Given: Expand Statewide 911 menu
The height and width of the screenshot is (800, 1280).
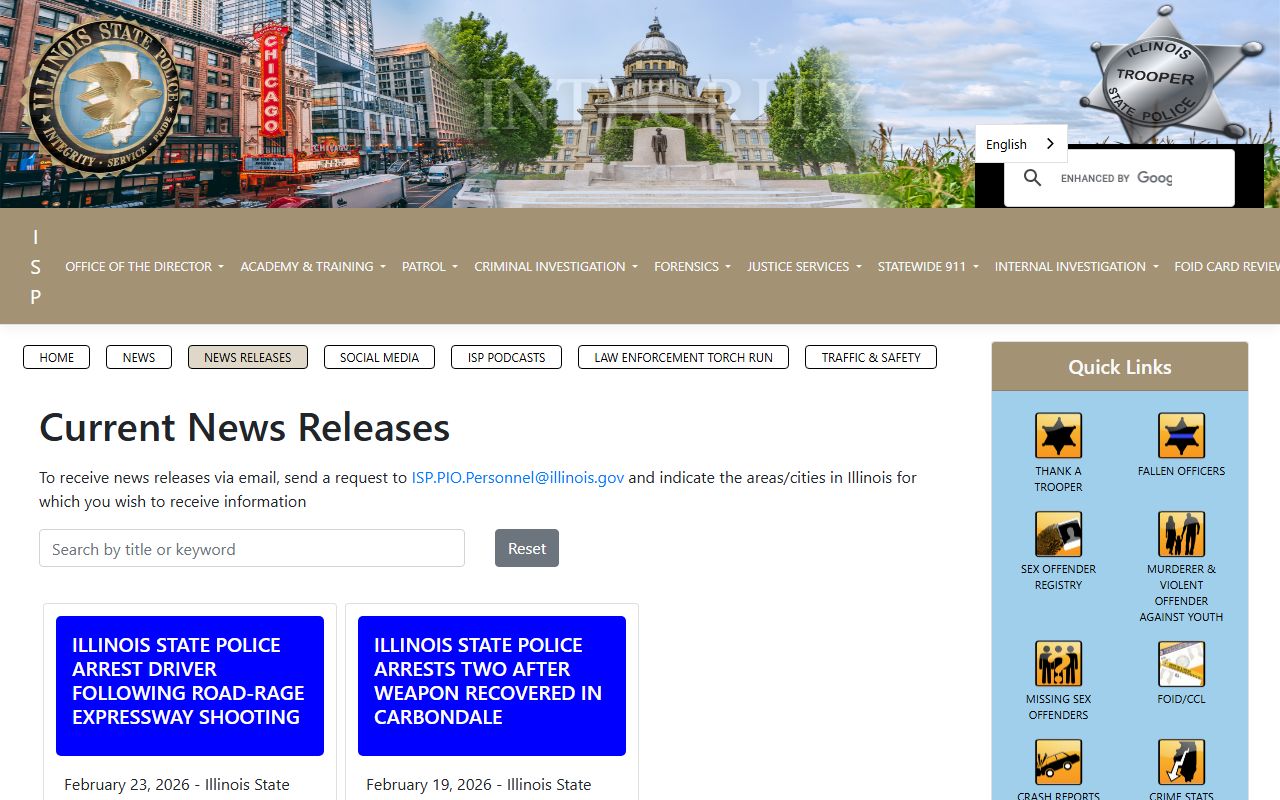Looking at the screenshot, I should [x=928, y=266].
